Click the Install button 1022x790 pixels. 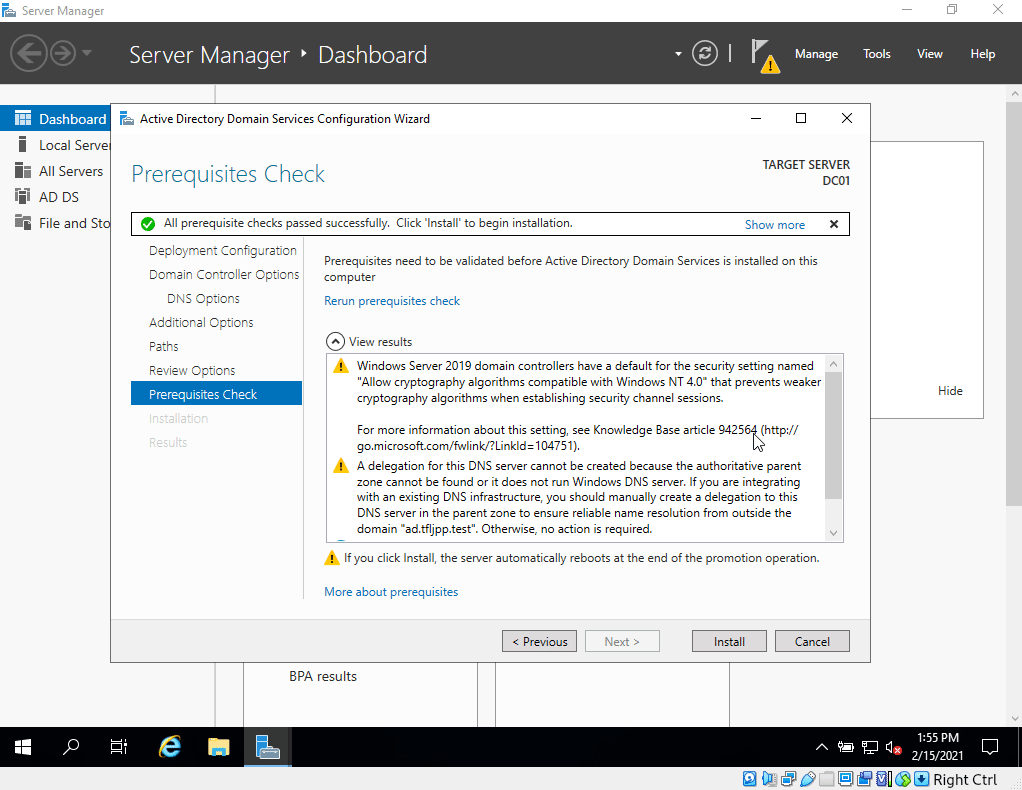point(729,641)
